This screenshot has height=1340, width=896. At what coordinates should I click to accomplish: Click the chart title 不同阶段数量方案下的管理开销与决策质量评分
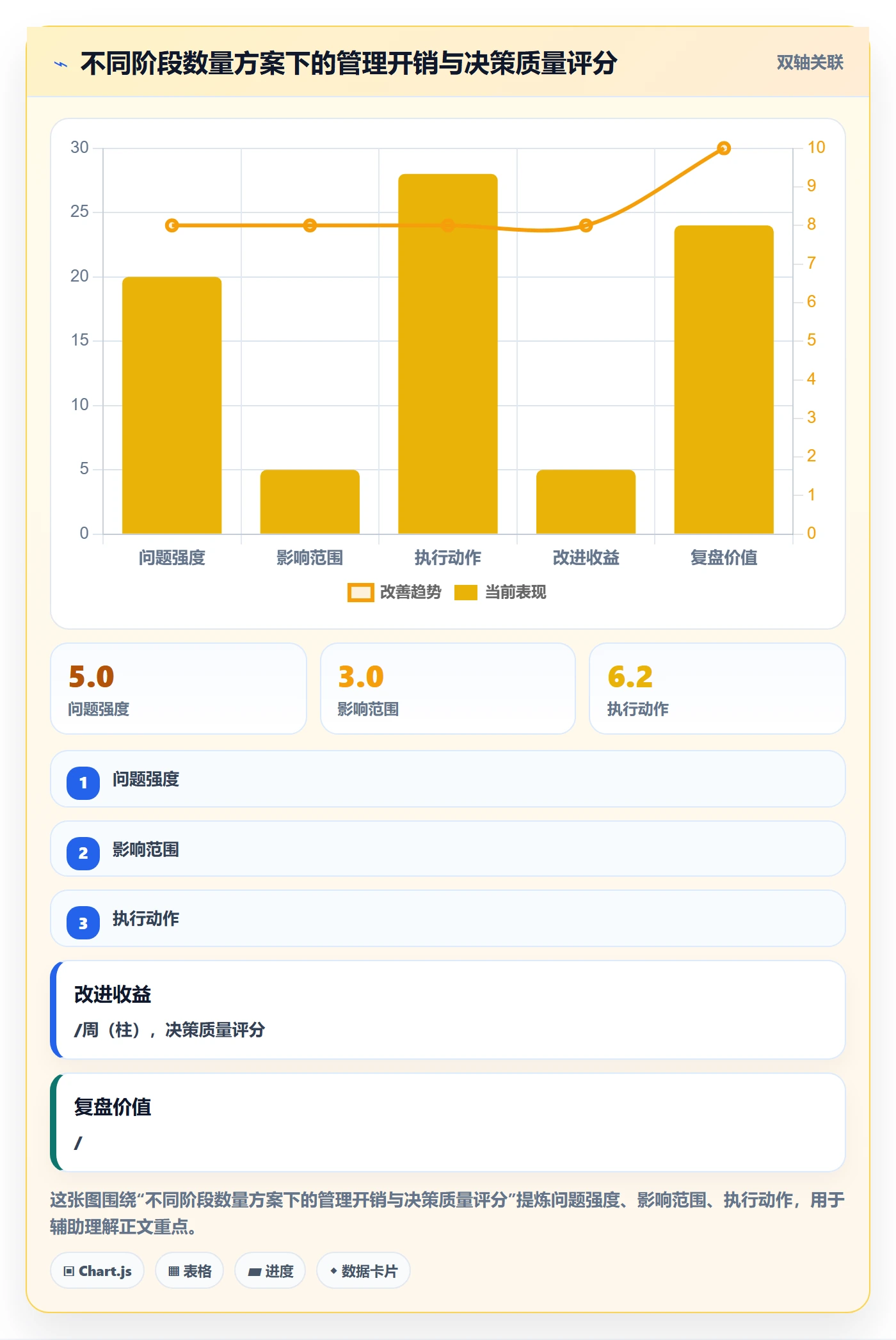349,63
